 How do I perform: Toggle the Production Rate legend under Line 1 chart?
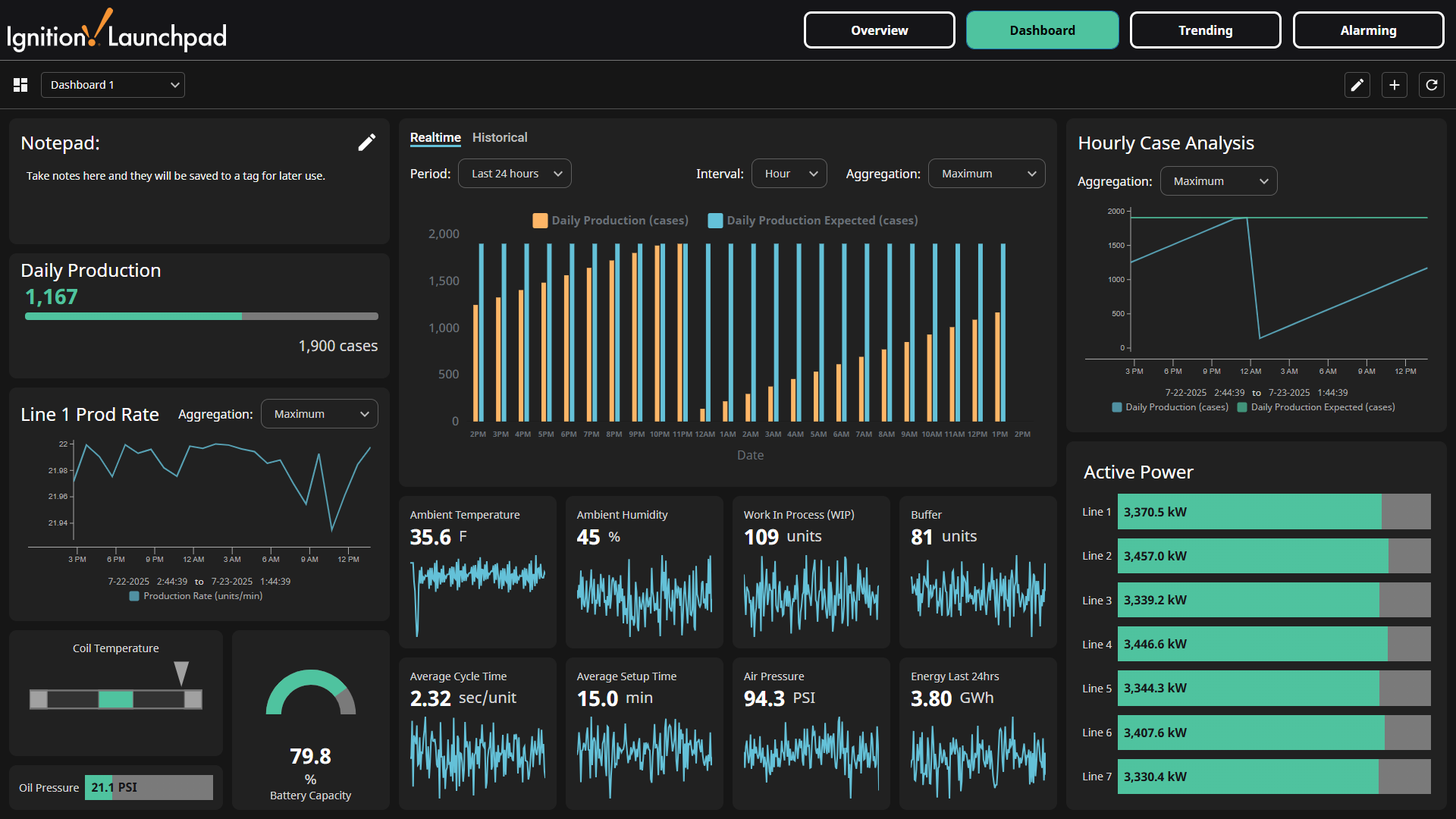pyautogui.click(x=134, y=596)
